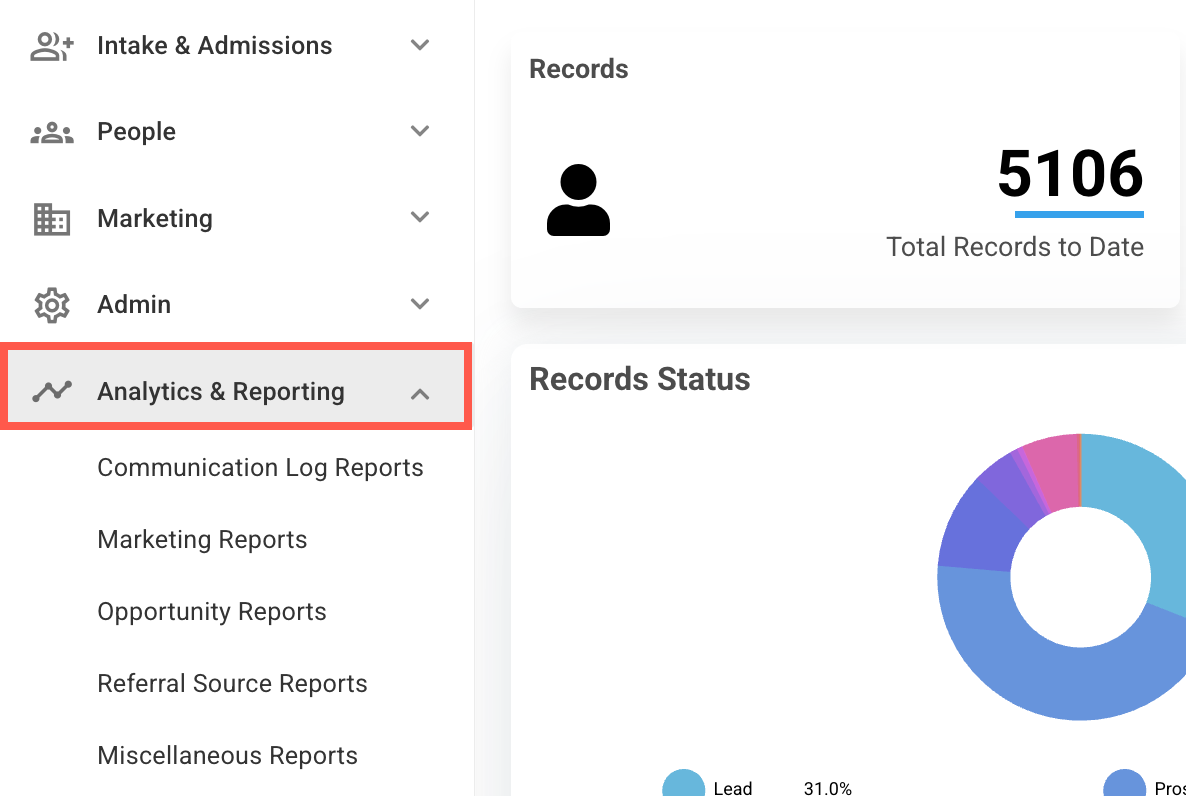
Task: Open Marketing Reports submenu link
Action: (x=202, y=539)
